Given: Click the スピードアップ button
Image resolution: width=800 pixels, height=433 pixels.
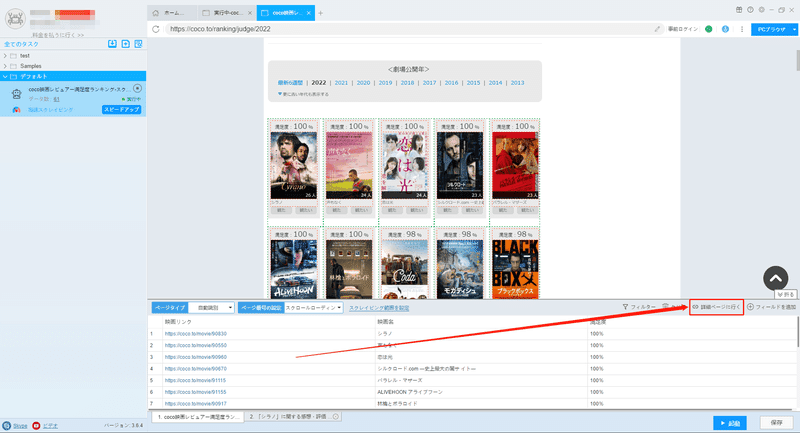Looking at the screenshot, I should (x=121, y=110).
